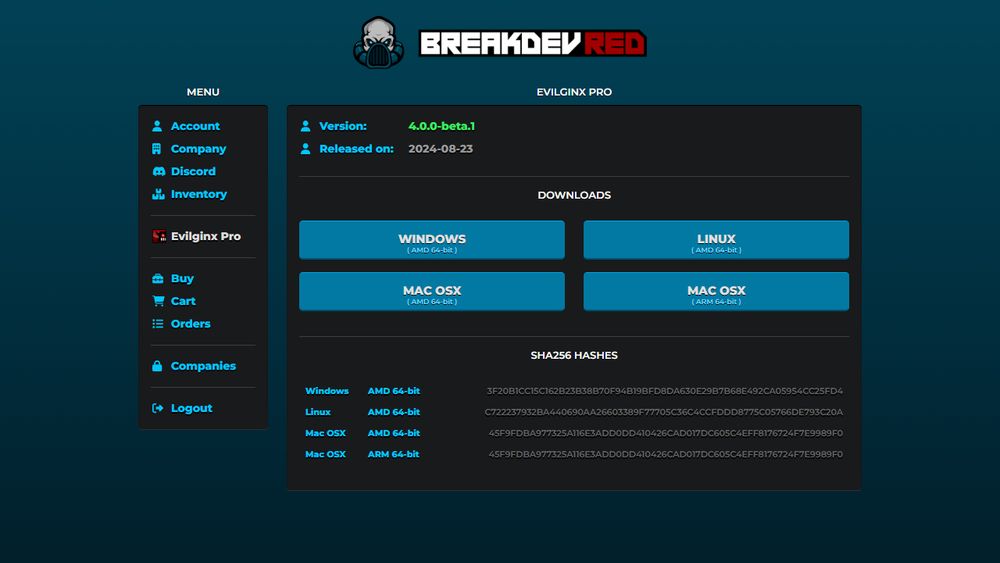Click the icon beside Version label
Screen dimensions: 1000x563
coord(305,126)
